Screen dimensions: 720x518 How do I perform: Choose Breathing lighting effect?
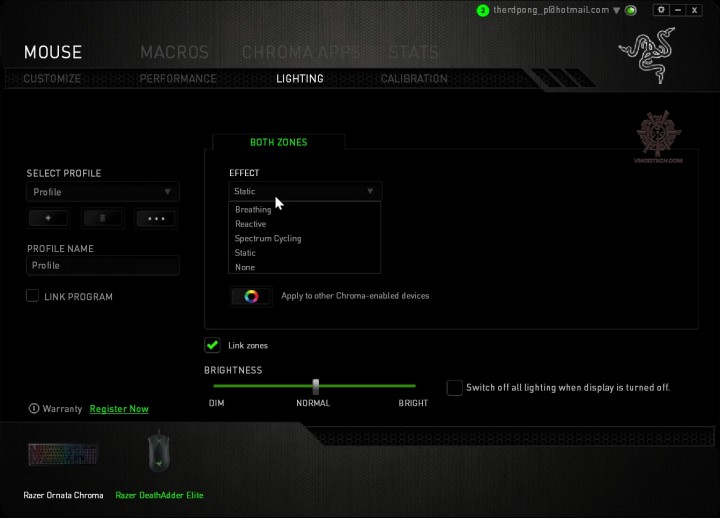(x=304, y=209)
